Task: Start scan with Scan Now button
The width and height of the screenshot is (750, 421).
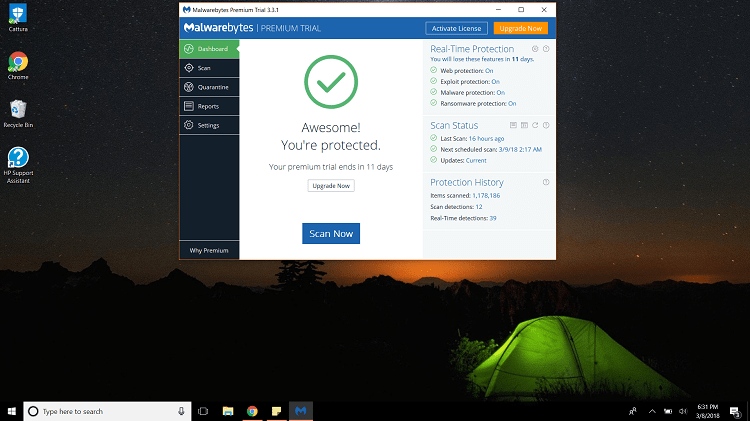Action: (x=331, y=233)
